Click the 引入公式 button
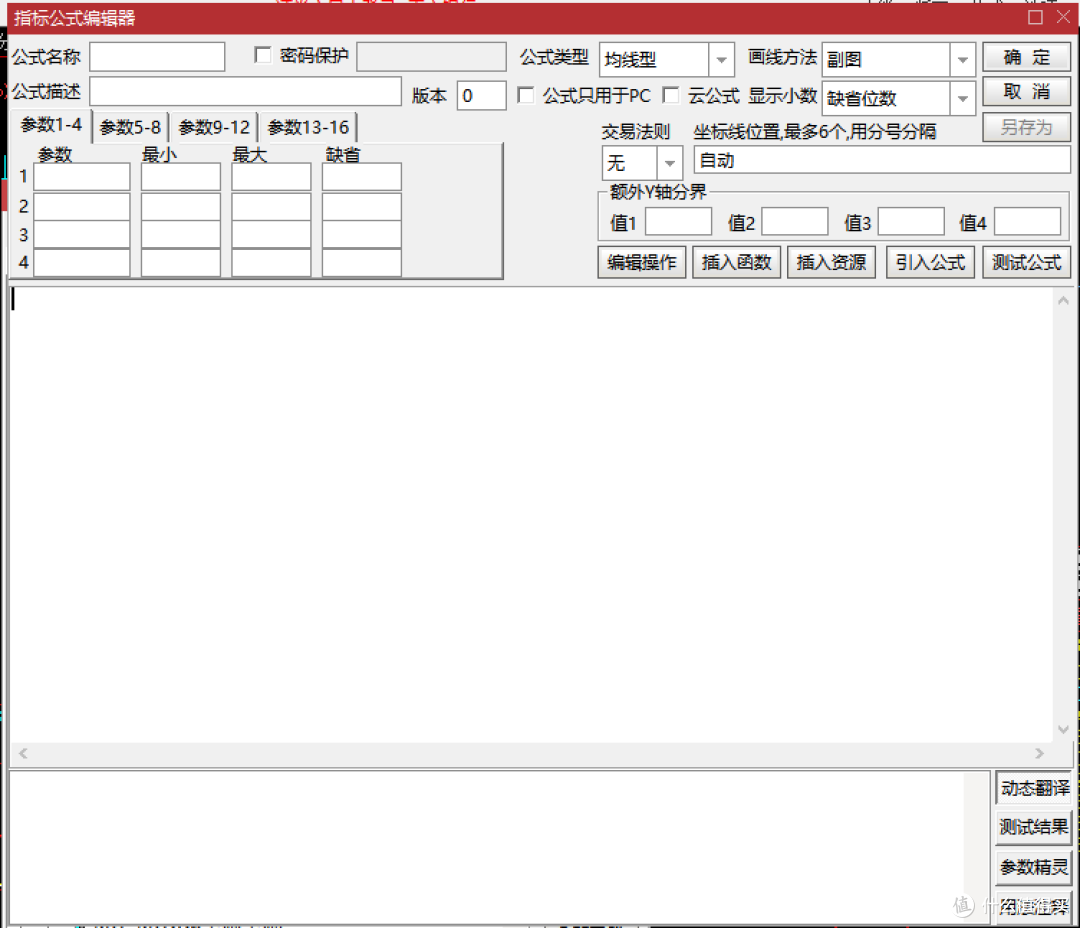Screen dimensions: 1080x928 (930, 263)
